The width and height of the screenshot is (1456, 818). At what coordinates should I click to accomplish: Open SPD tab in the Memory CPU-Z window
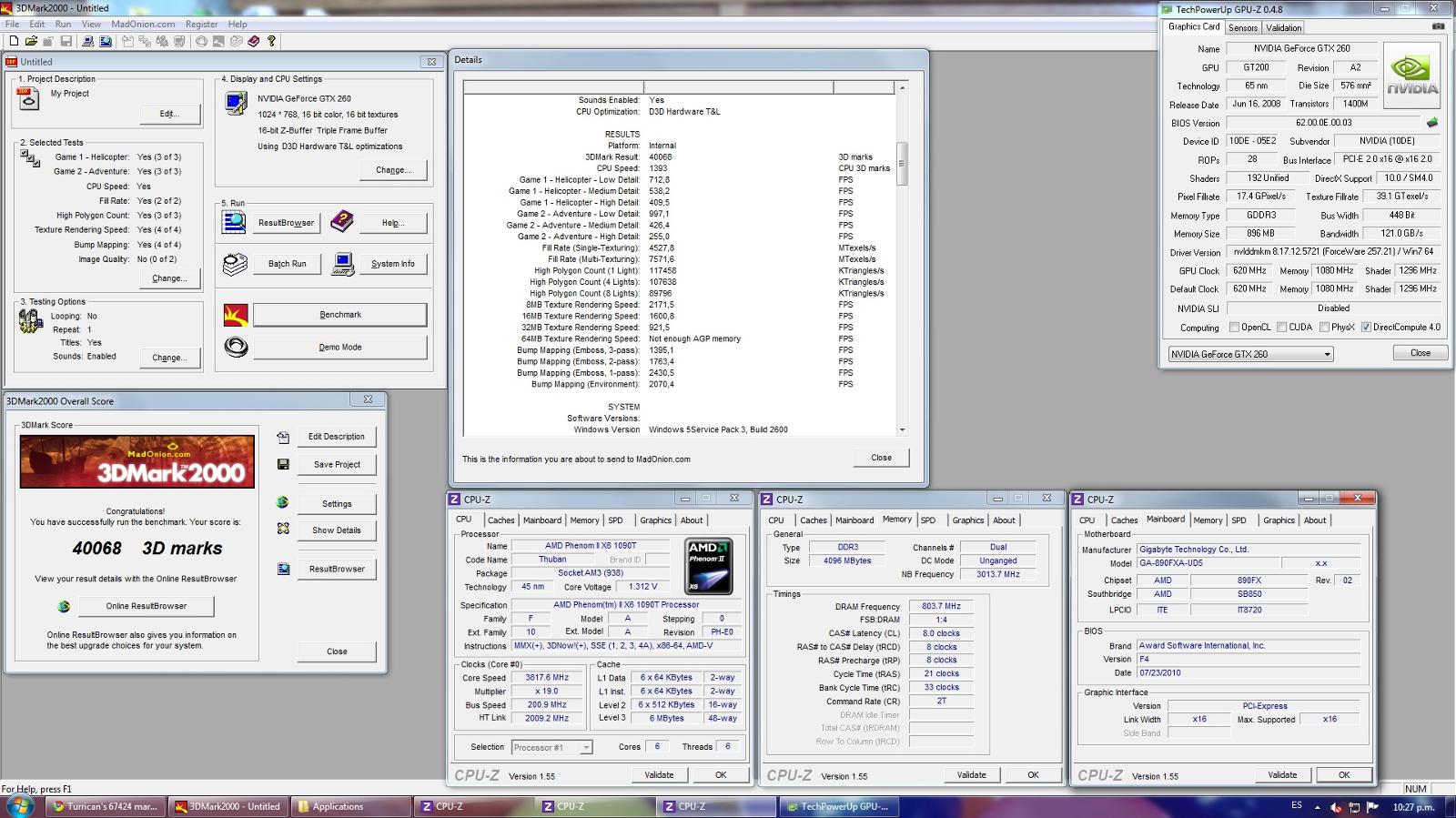pos(927,520)
